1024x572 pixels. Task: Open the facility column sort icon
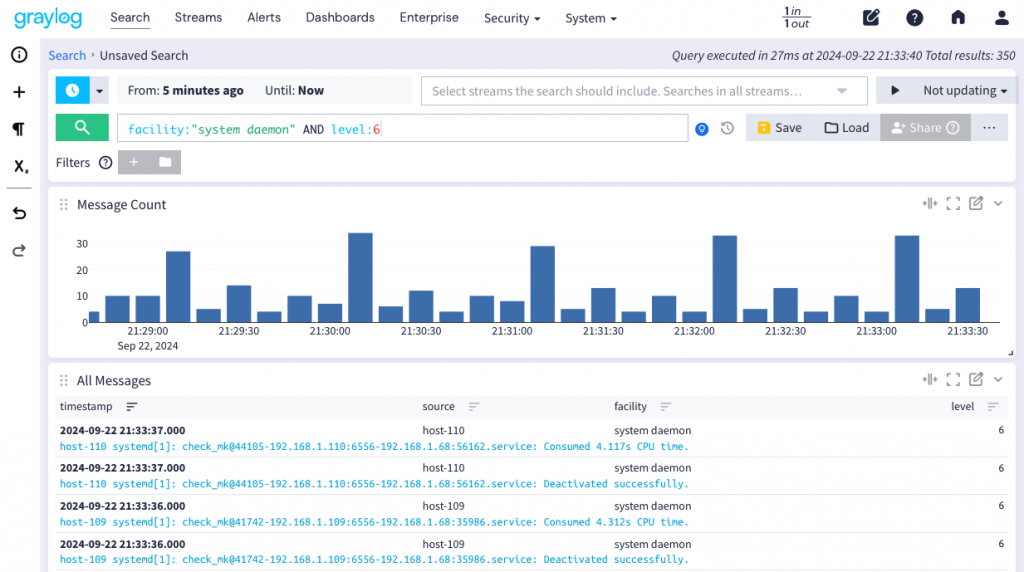click(x=665, y=407)
